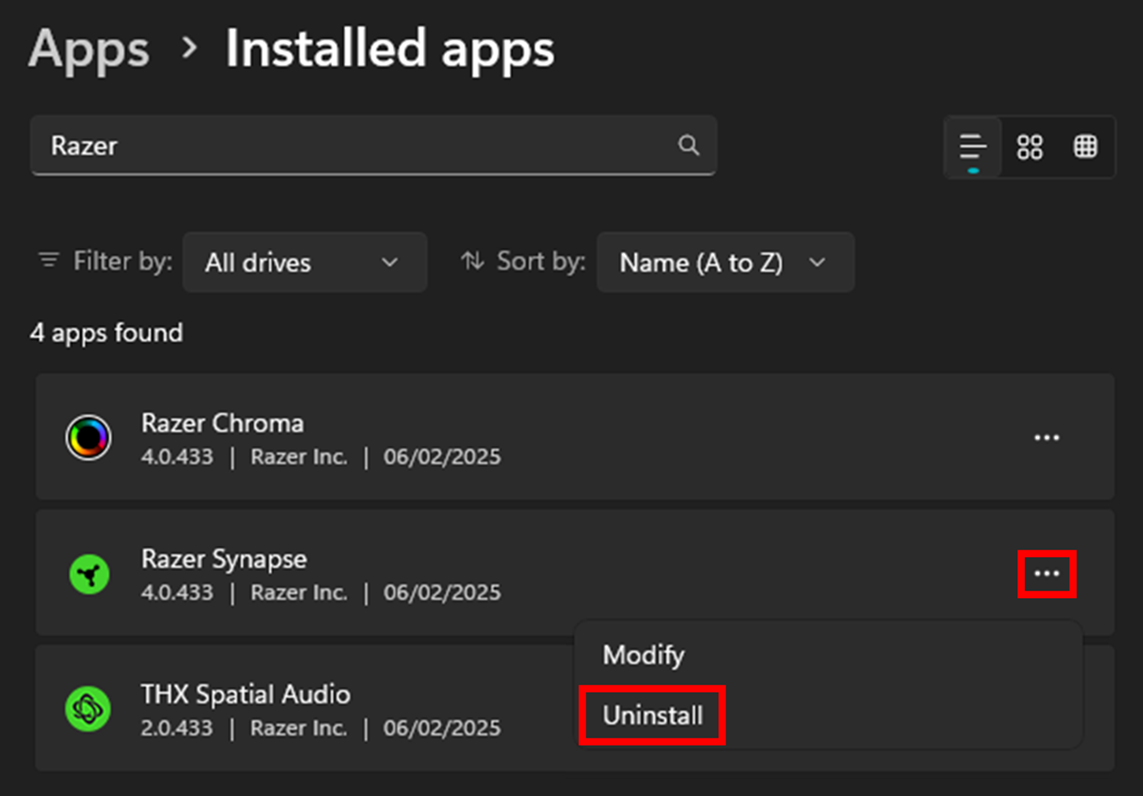Click inside the Razer search field
The width and height of the screenshot is (1143, 796).
(300, 146)
